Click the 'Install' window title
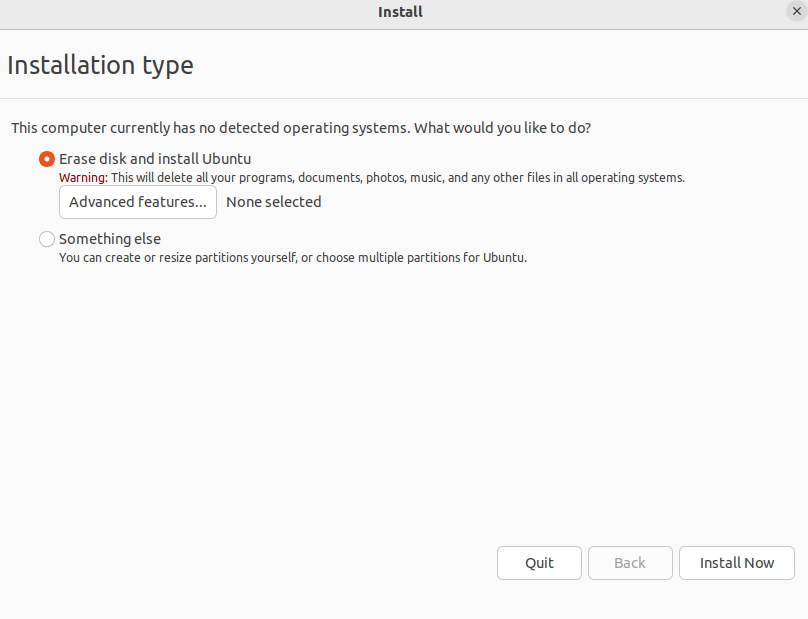The height and width of the screenshot is (619, 808). click(400, 12)
